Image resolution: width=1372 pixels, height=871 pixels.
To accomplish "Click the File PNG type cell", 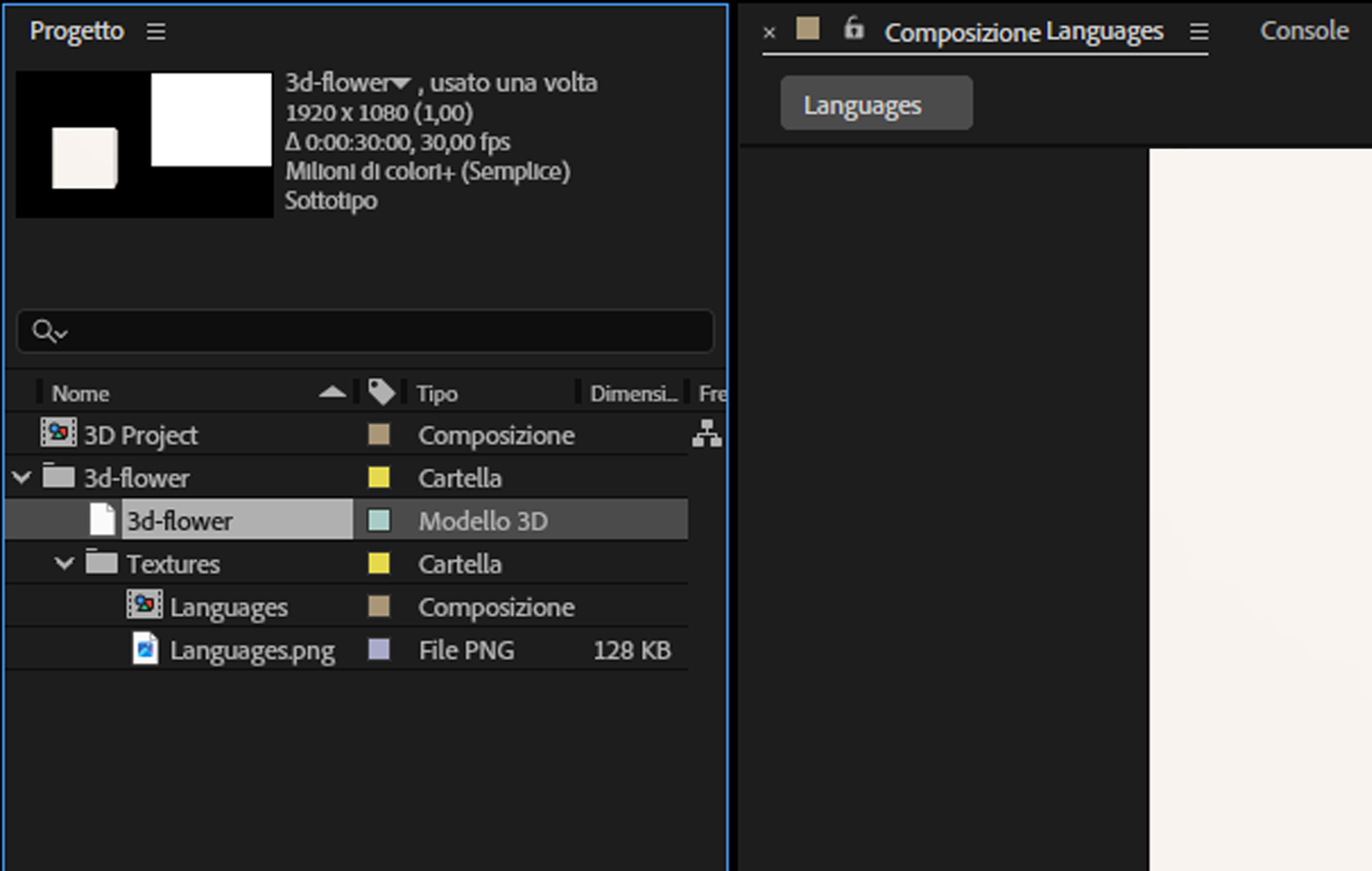I will click(466, 650).
